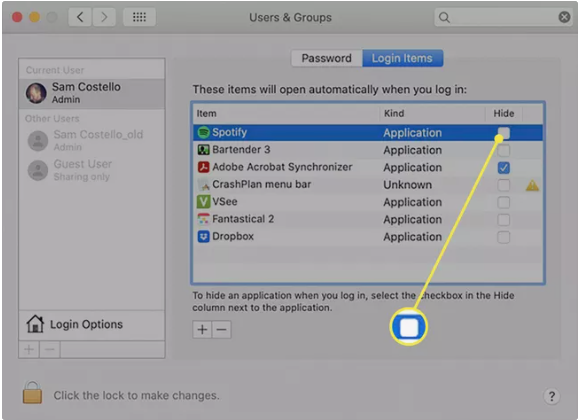The height and width of the screenshot is (420, 584).
Task: Toggle the Hide checkbox for Dropbox
Action: pos(504,237)
